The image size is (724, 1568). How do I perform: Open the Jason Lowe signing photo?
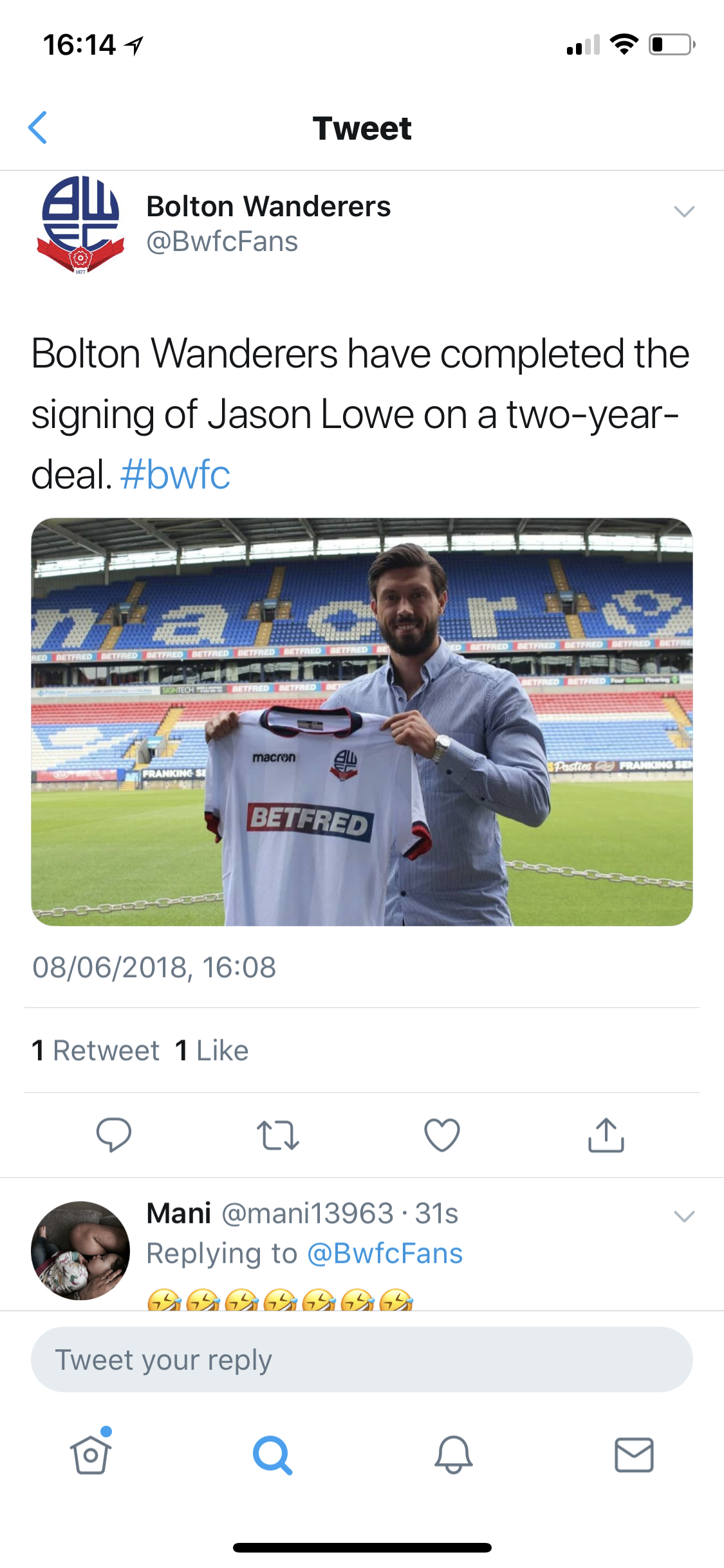[x=362, y=722]
